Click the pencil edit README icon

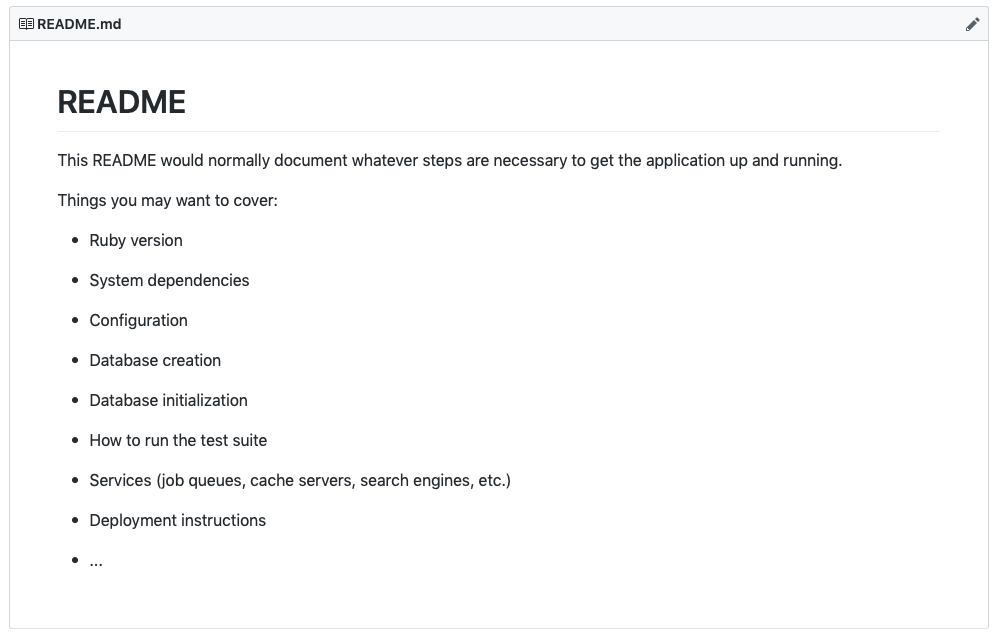pyautogui.click(x=972, y=24)
